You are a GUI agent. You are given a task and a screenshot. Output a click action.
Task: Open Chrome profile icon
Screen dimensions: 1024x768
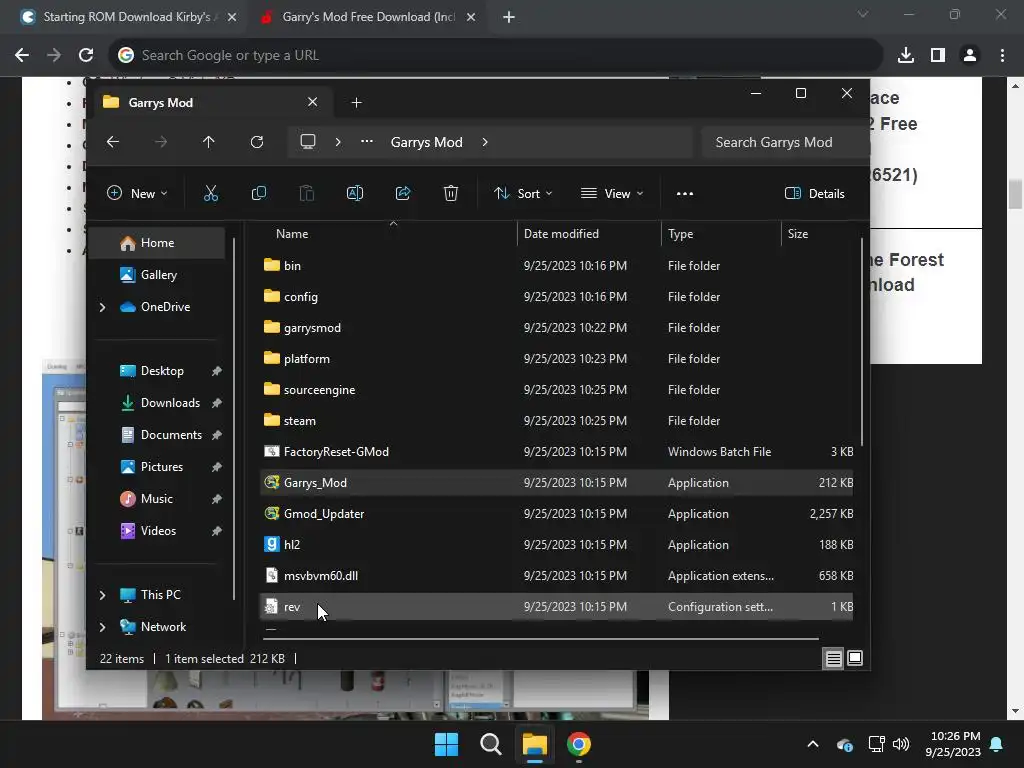click(x=970, y=55)
